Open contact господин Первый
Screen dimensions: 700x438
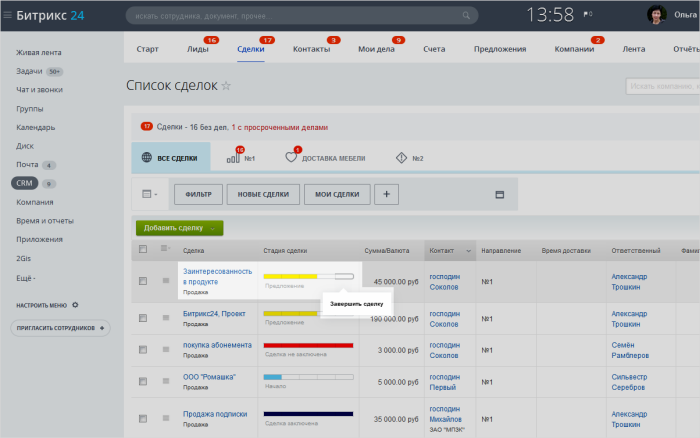[445, 382]
